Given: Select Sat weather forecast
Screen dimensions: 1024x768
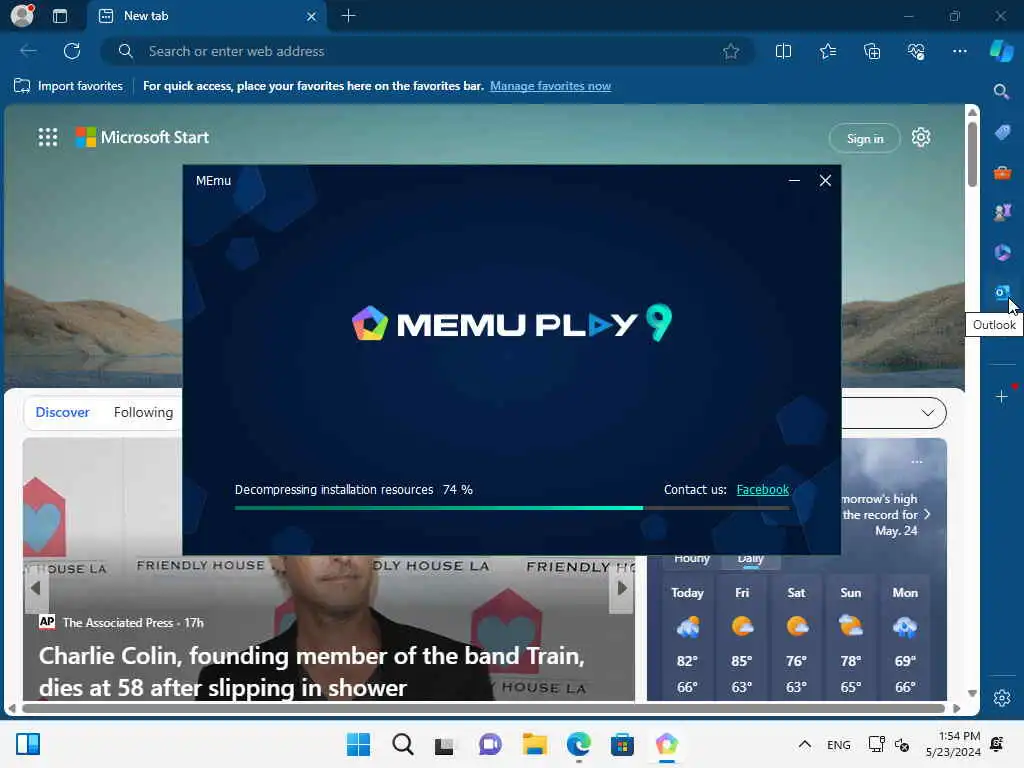Looking at the screenshot, I should [796, 639].
